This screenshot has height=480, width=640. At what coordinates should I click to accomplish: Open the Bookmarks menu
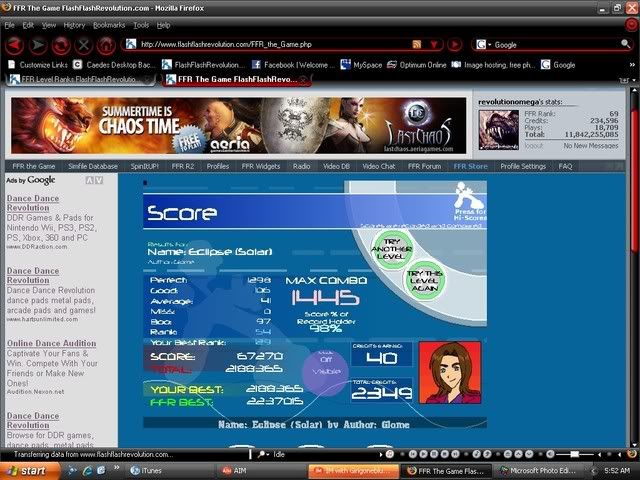[109, 24]
